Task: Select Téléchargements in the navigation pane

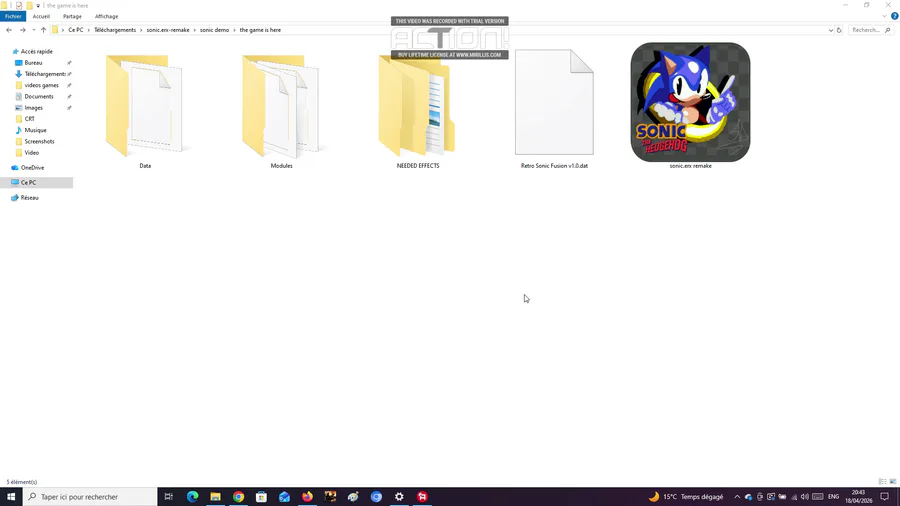Action: (45, 74)
